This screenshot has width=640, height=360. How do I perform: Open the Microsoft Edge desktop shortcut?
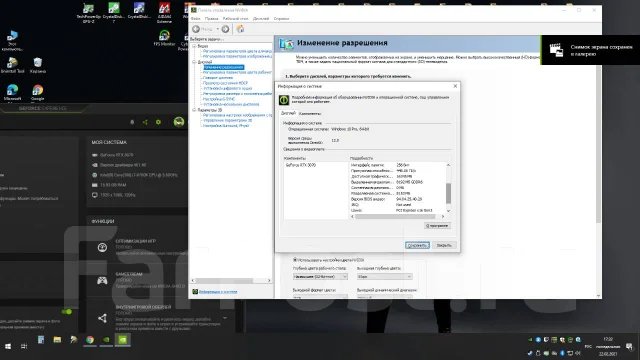click(12, 92)
